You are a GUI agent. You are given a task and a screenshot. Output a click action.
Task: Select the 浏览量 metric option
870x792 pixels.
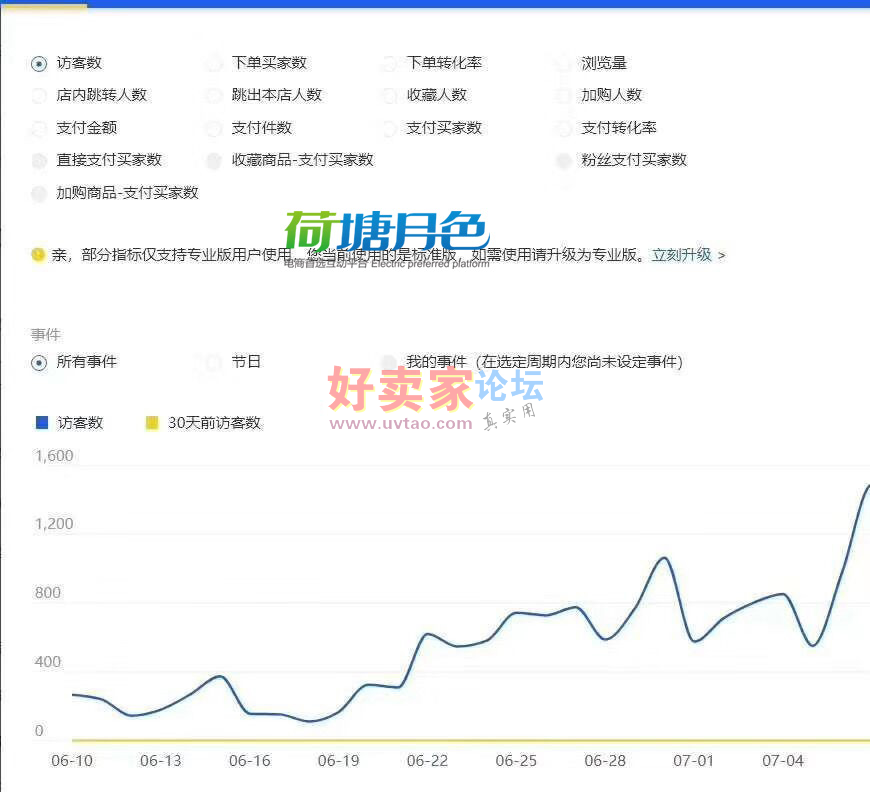pyautogui.click(x=564, y=64)
